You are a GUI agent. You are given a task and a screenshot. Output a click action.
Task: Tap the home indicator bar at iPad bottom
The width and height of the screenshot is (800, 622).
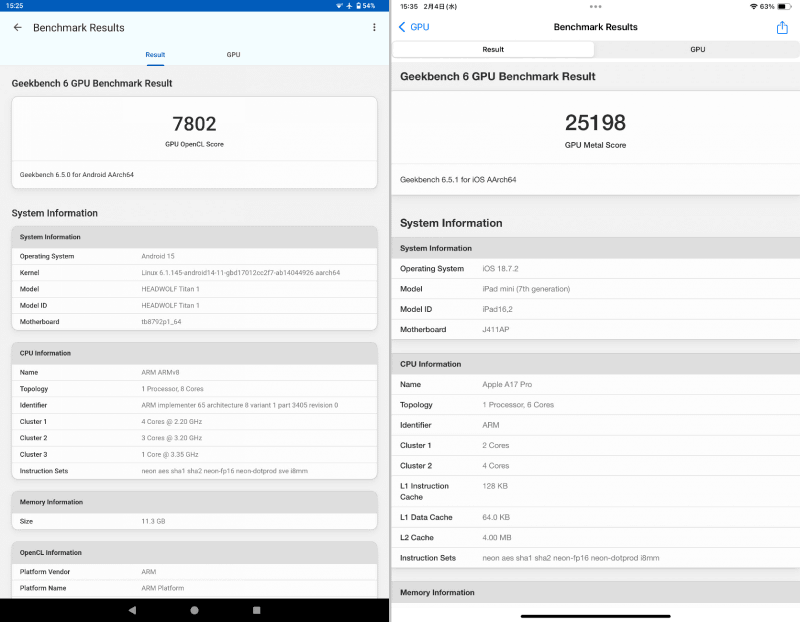click(596, 614)
